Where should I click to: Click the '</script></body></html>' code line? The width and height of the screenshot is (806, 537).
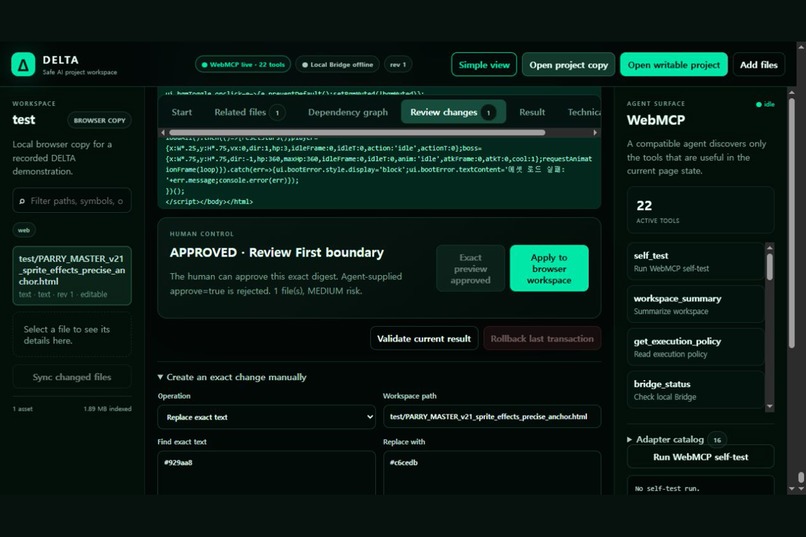(209, 202)
